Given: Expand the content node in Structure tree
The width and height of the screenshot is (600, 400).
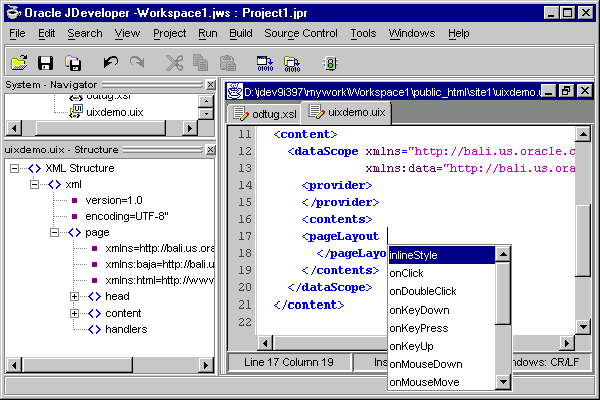Looking at the screenshot, I should [x=74, y=313].
